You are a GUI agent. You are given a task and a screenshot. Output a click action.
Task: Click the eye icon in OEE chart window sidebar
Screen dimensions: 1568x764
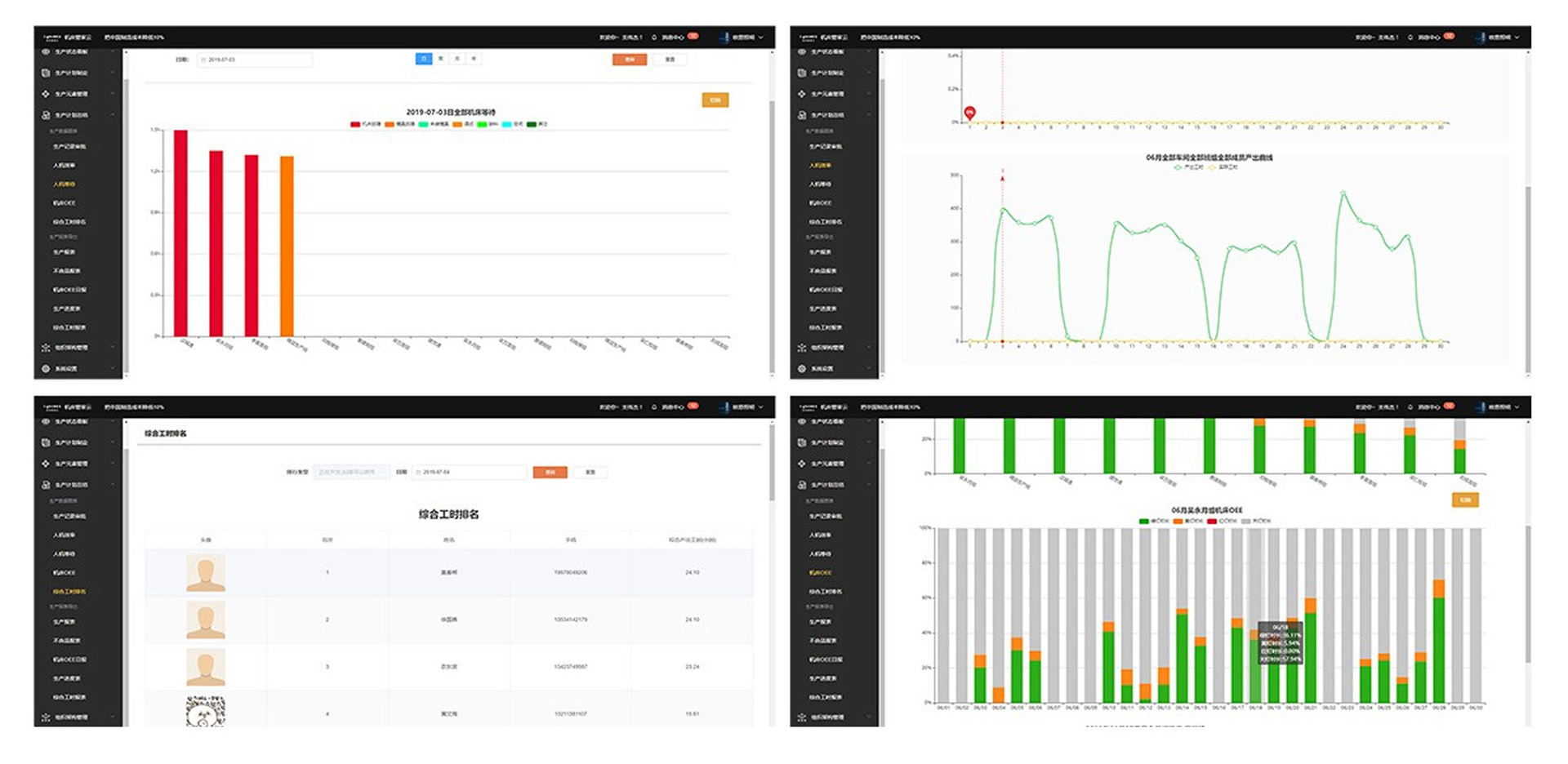(x=802, y=422)
